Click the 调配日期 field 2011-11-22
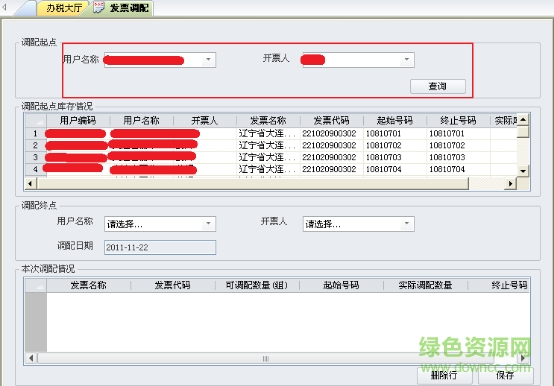Image resolution: width=554 pixels, height=386 pixels. (x=160, y=247)
